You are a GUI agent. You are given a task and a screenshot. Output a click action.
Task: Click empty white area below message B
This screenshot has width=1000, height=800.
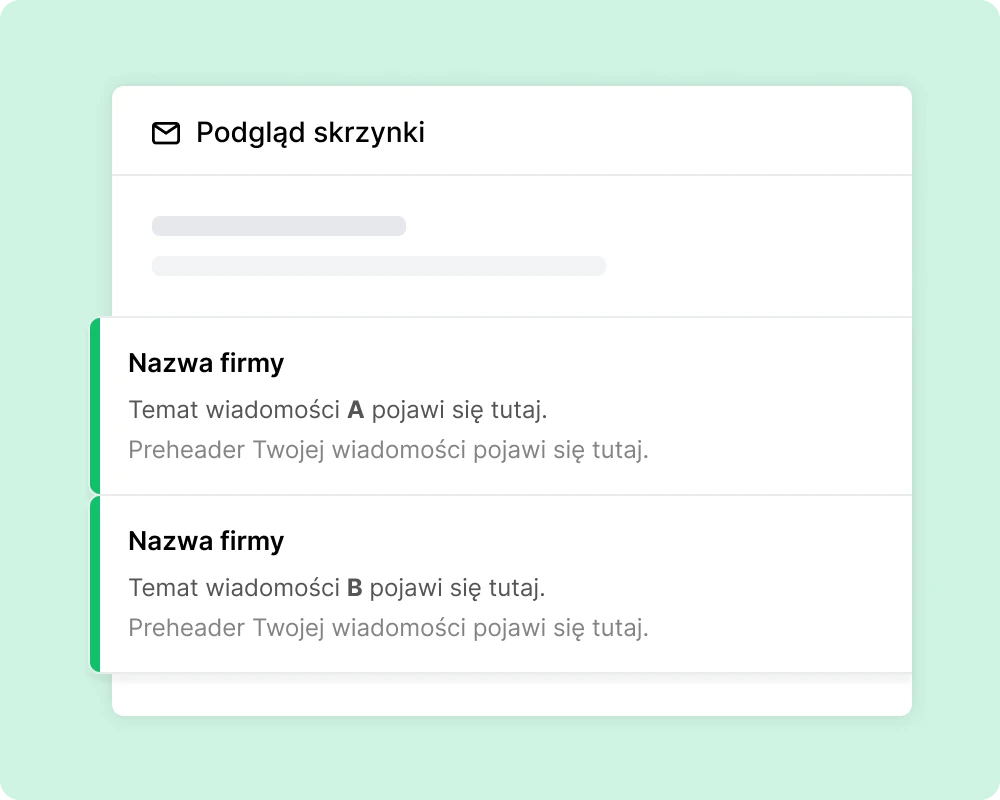click(512, 695)
